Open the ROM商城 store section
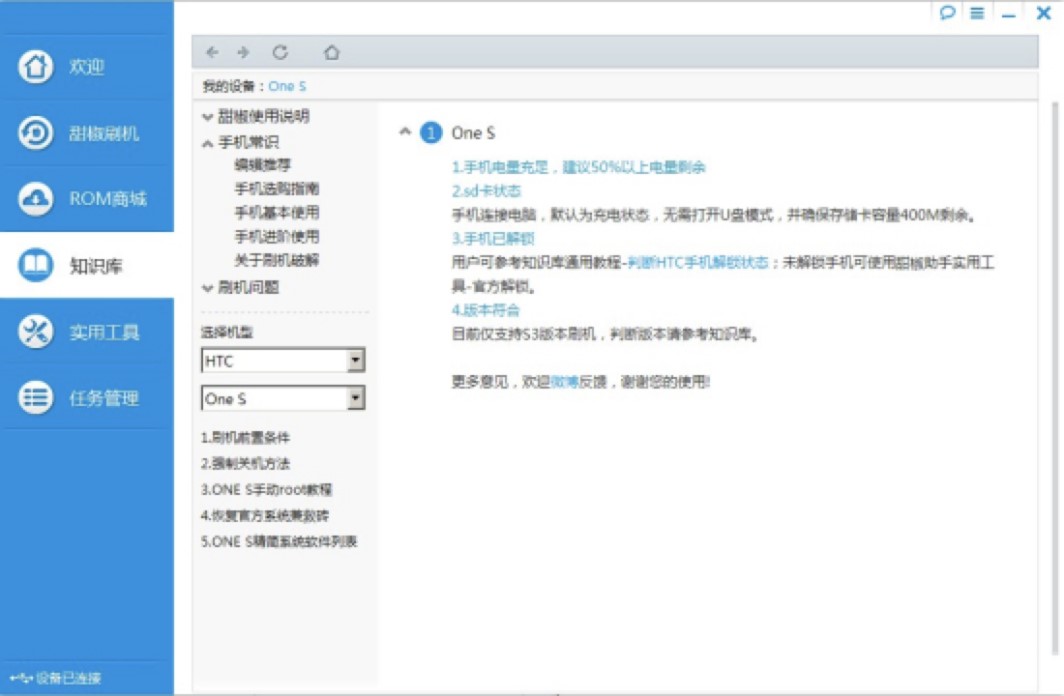The height and width of the screenshot is (696, 1064). pyautogui.click(x=87, y=199)
